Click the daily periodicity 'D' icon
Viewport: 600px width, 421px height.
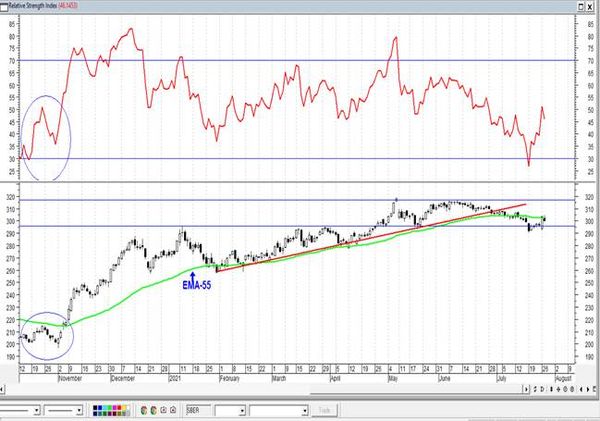[542, 389]
